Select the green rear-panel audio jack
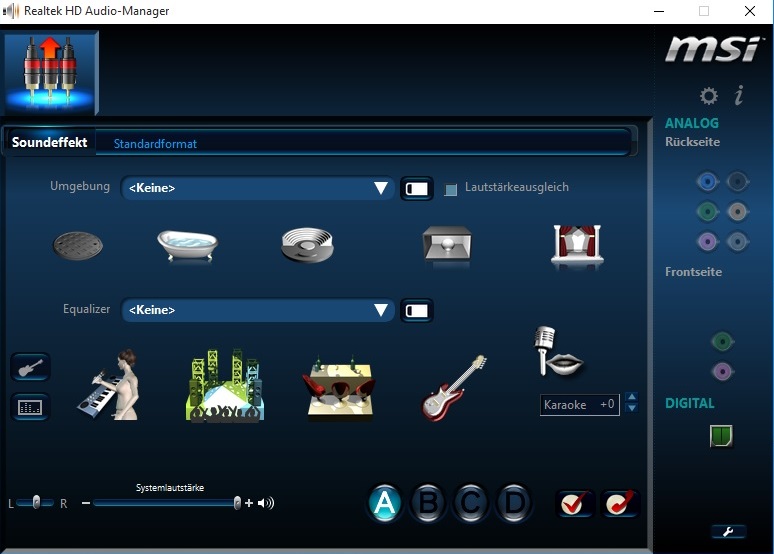This screenshot has width=774, height=554. point(707,212)
